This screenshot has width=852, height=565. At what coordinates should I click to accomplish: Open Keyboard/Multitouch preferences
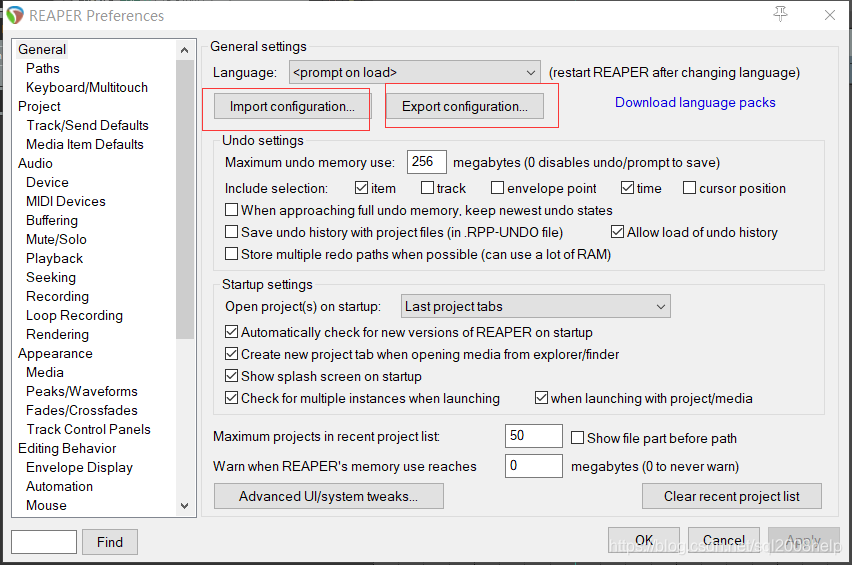[87, 87]
